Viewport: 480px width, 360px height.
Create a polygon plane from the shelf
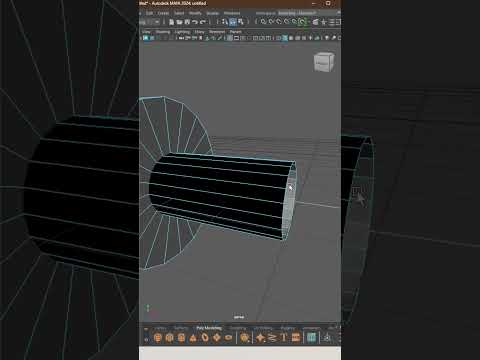(216, 338)
